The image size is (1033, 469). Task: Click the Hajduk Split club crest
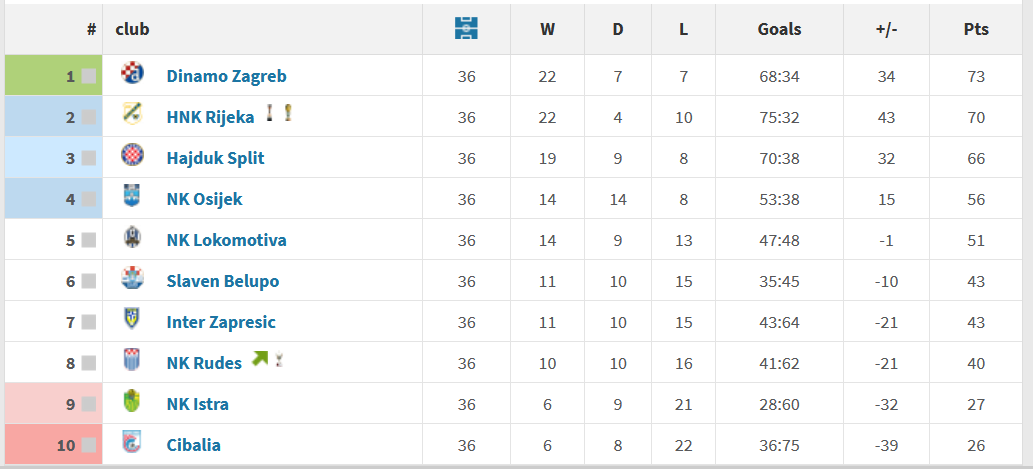coord(132,155)
